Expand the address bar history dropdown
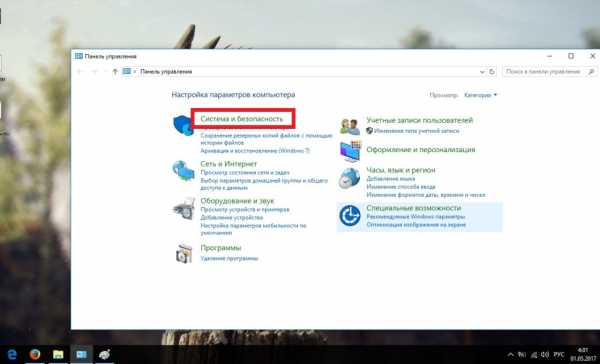 pyautogui.click(x=482, y=72)
